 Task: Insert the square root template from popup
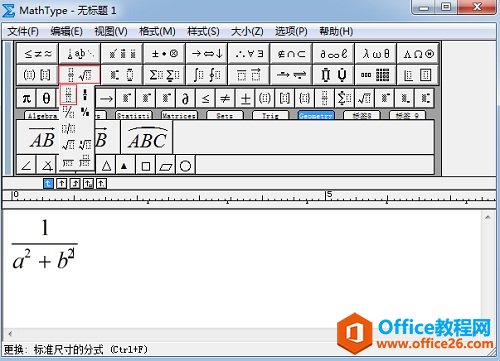68,145
